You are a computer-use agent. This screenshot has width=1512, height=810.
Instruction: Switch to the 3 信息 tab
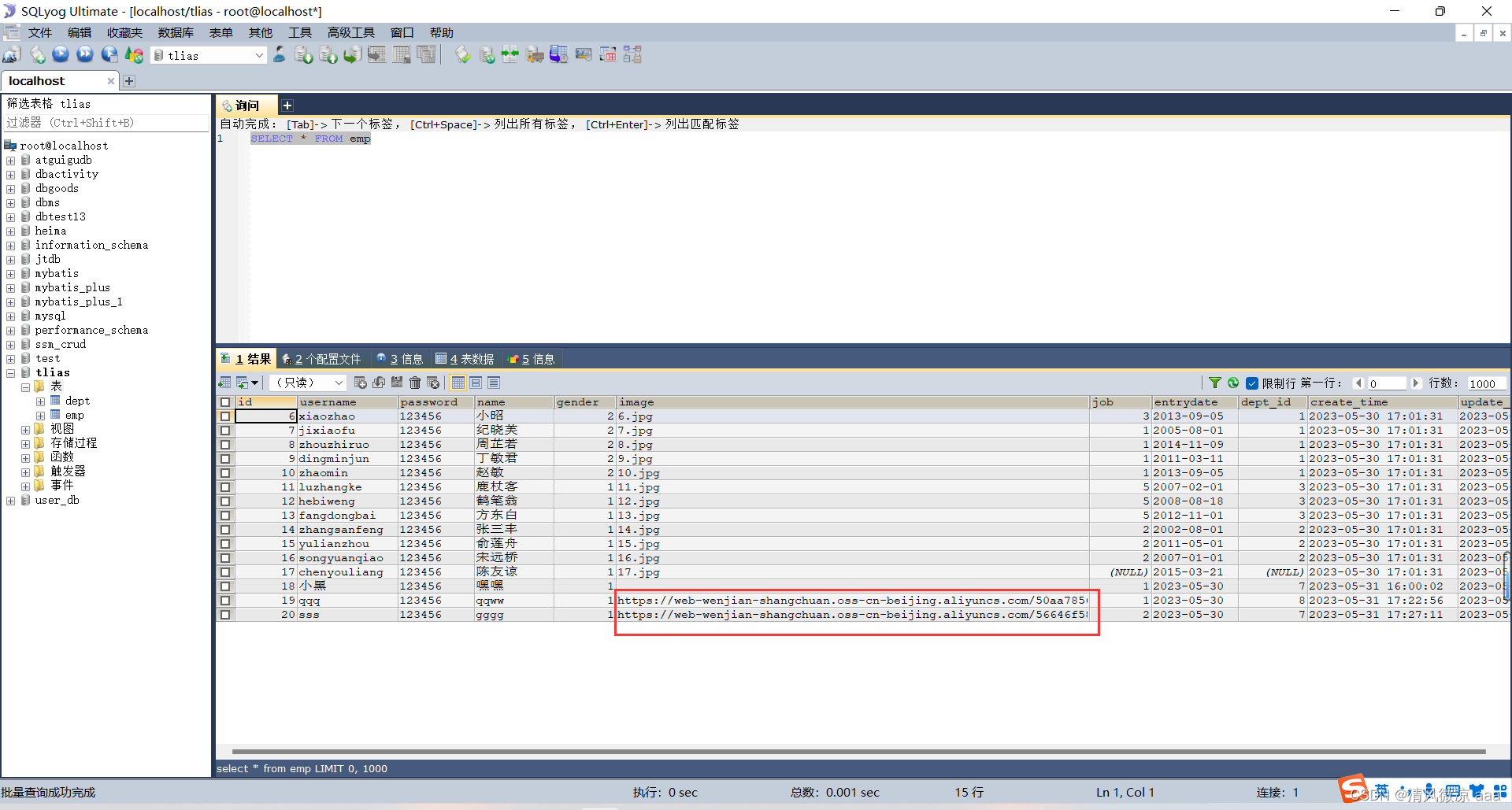400,360
